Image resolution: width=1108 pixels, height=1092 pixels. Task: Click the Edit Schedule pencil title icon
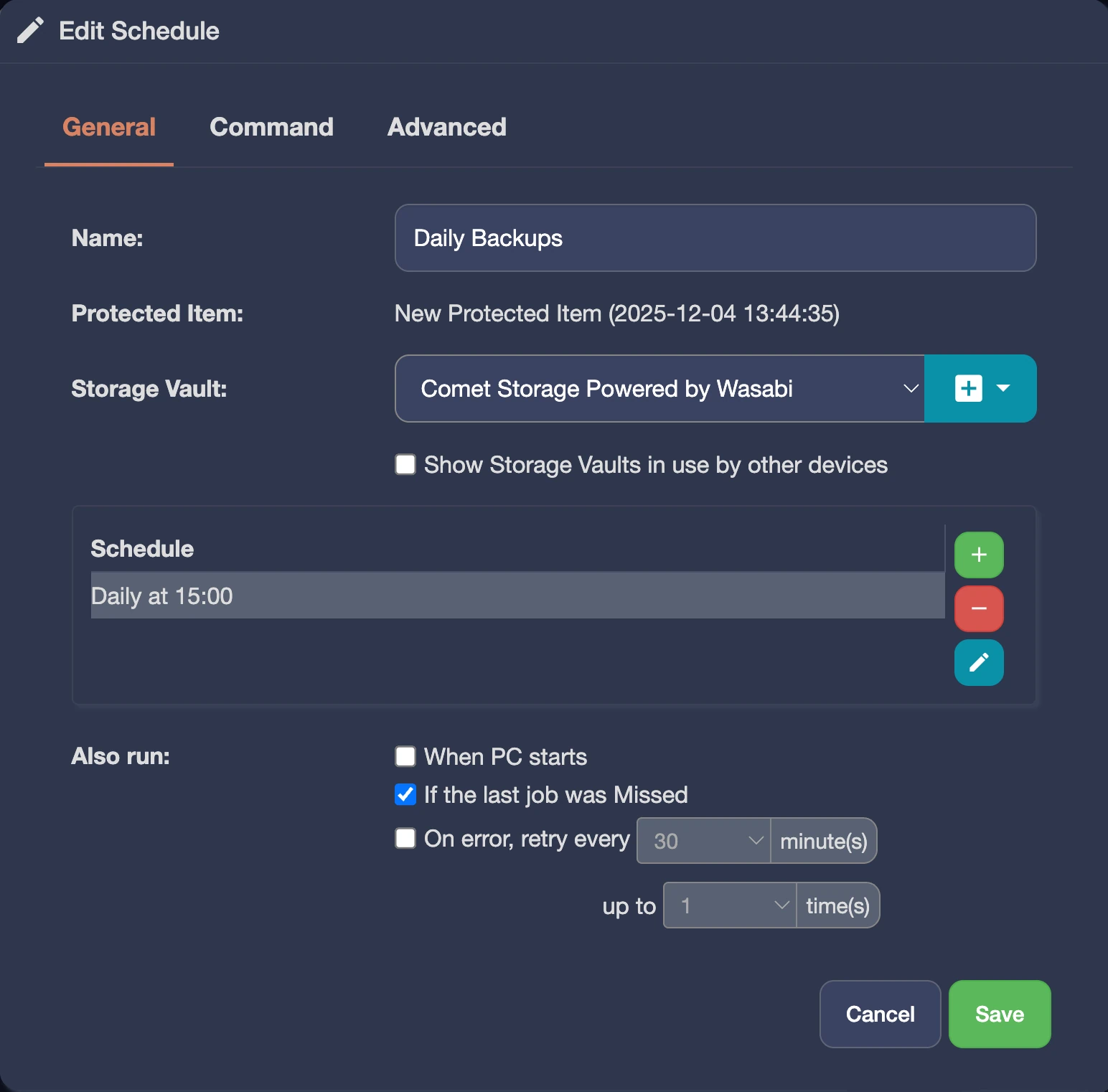pyautogui.click(x=30, y=31)
